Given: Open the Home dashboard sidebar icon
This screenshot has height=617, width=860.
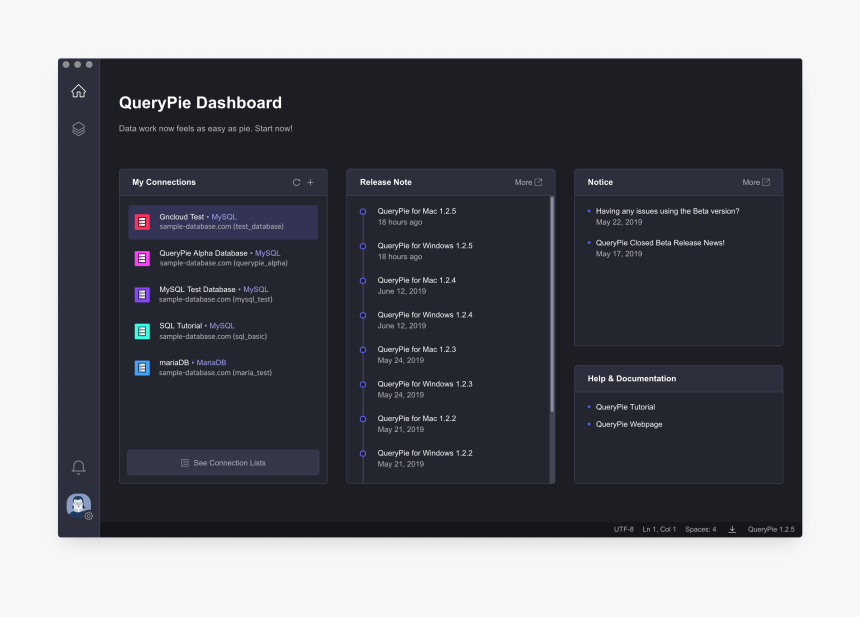Looking at the screenshot, I should click(x=78, y=91).
